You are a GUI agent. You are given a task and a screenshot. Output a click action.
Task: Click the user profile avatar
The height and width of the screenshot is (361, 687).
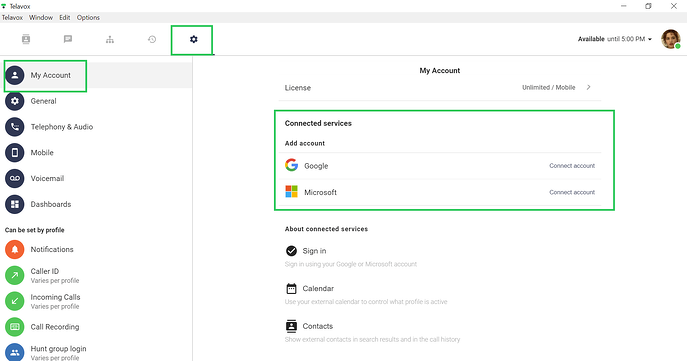[x=671, y=39]
